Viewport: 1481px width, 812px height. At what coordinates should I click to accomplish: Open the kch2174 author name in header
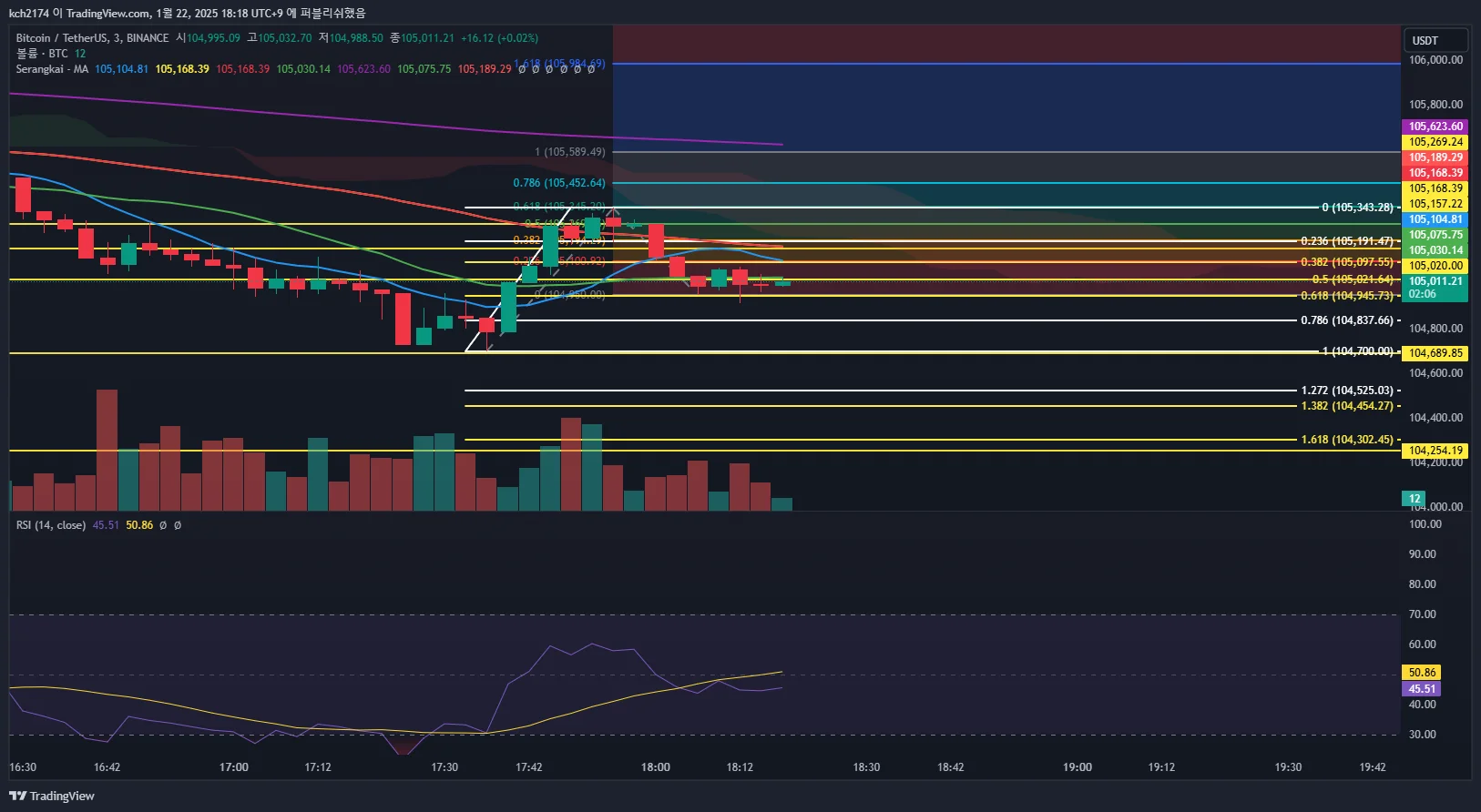click(28, 13)
